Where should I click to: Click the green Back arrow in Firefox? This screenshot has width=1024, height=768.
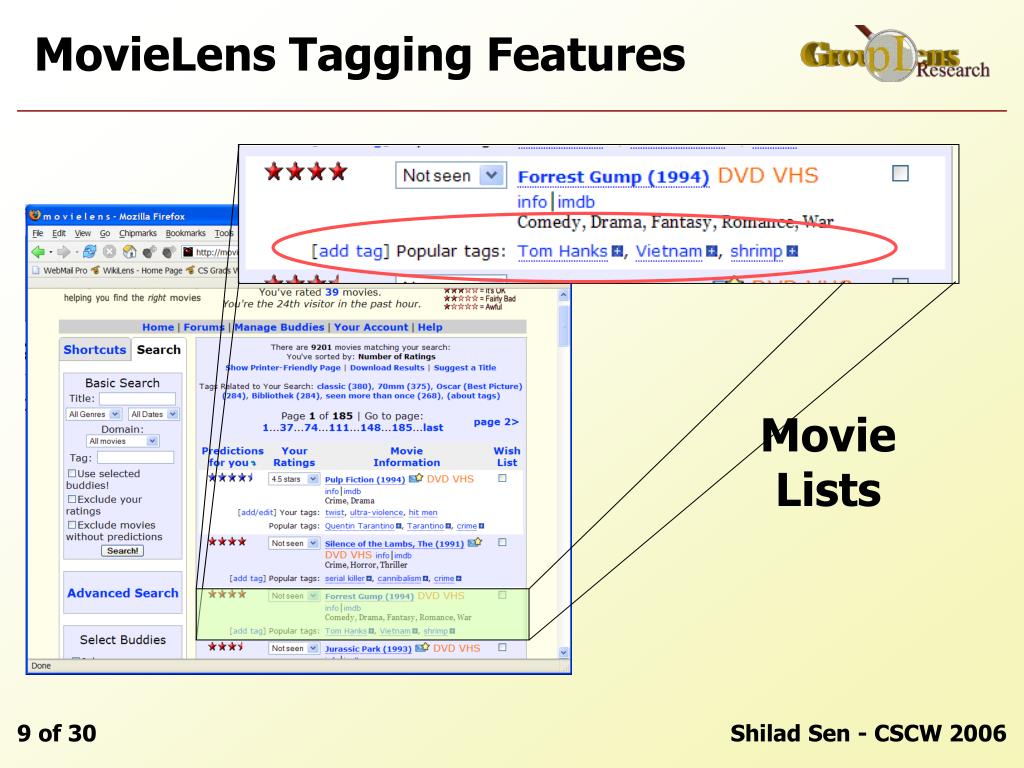(x=38, y=252)
